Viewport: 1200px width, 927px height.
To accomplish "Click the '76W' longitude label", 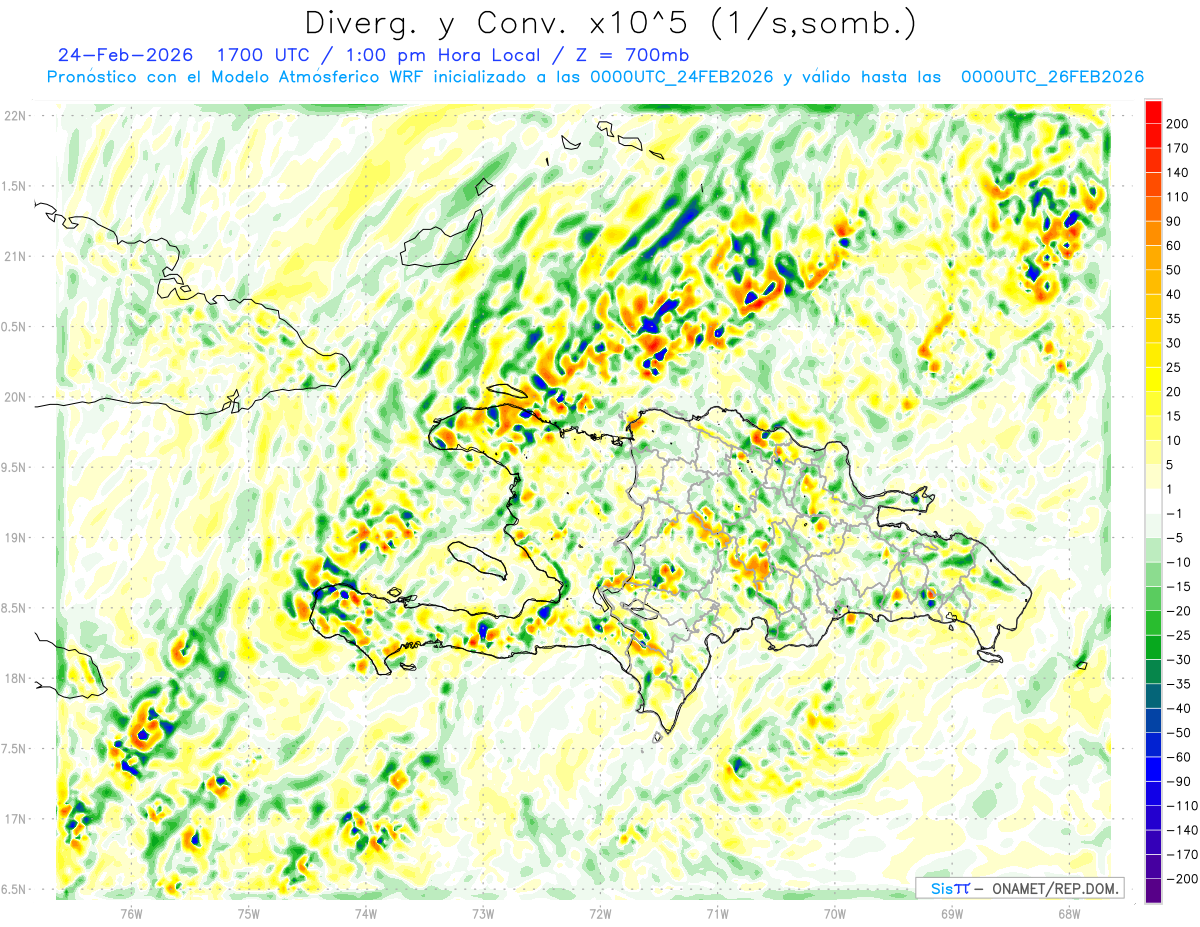I will (131, 914).
